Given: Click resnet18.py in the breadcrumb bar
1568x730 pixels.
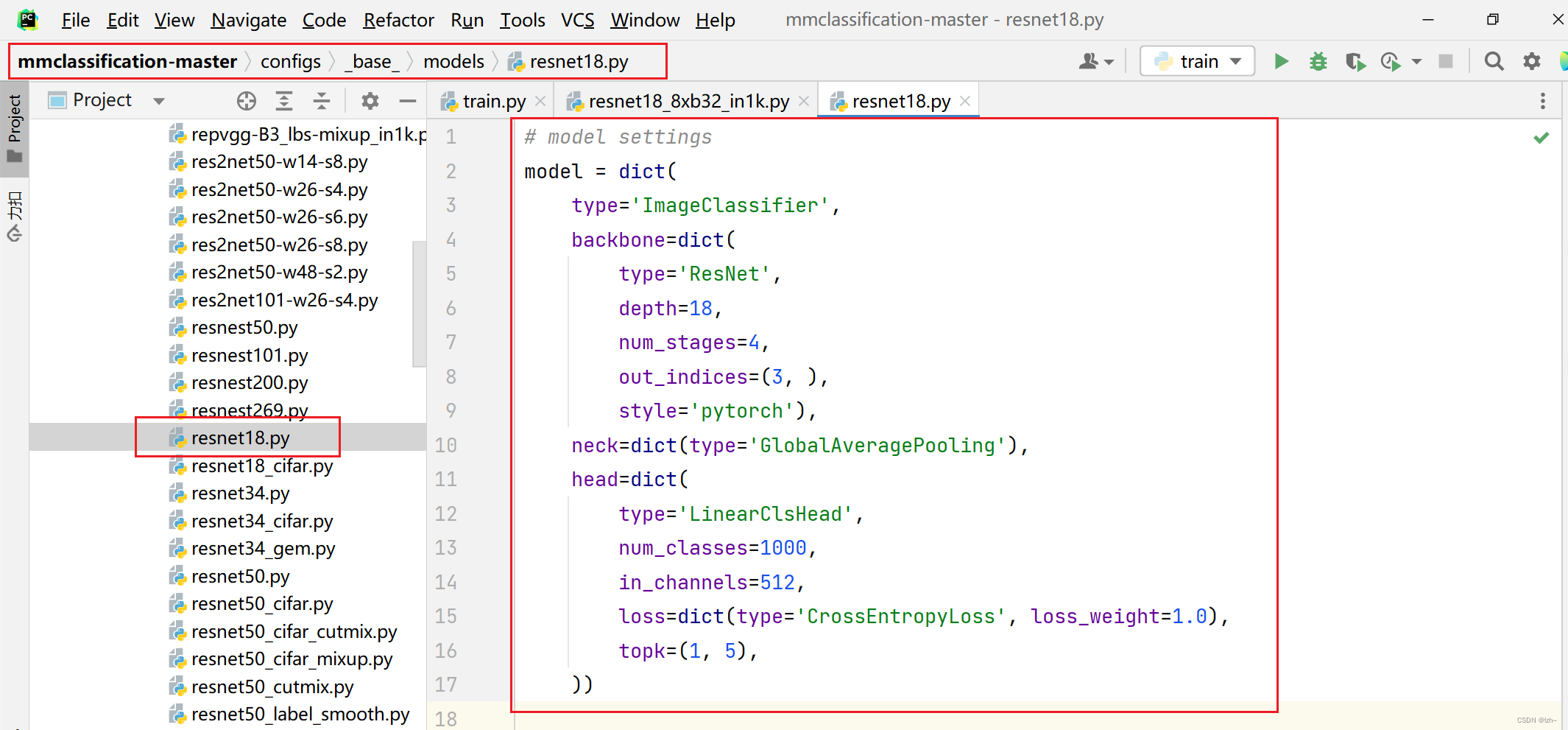Looking at the screenshot, I should pos(569,61).
